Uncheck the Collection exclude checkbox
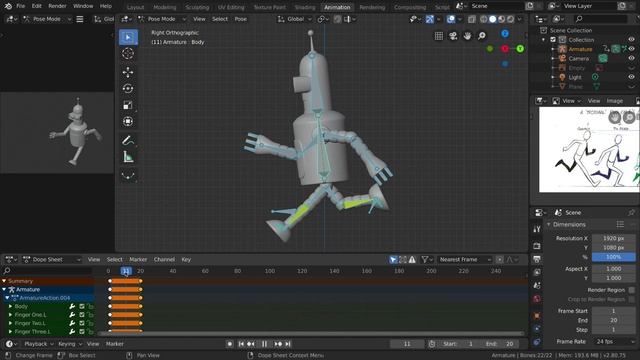The image size is (640, 360). pos(553,40)
